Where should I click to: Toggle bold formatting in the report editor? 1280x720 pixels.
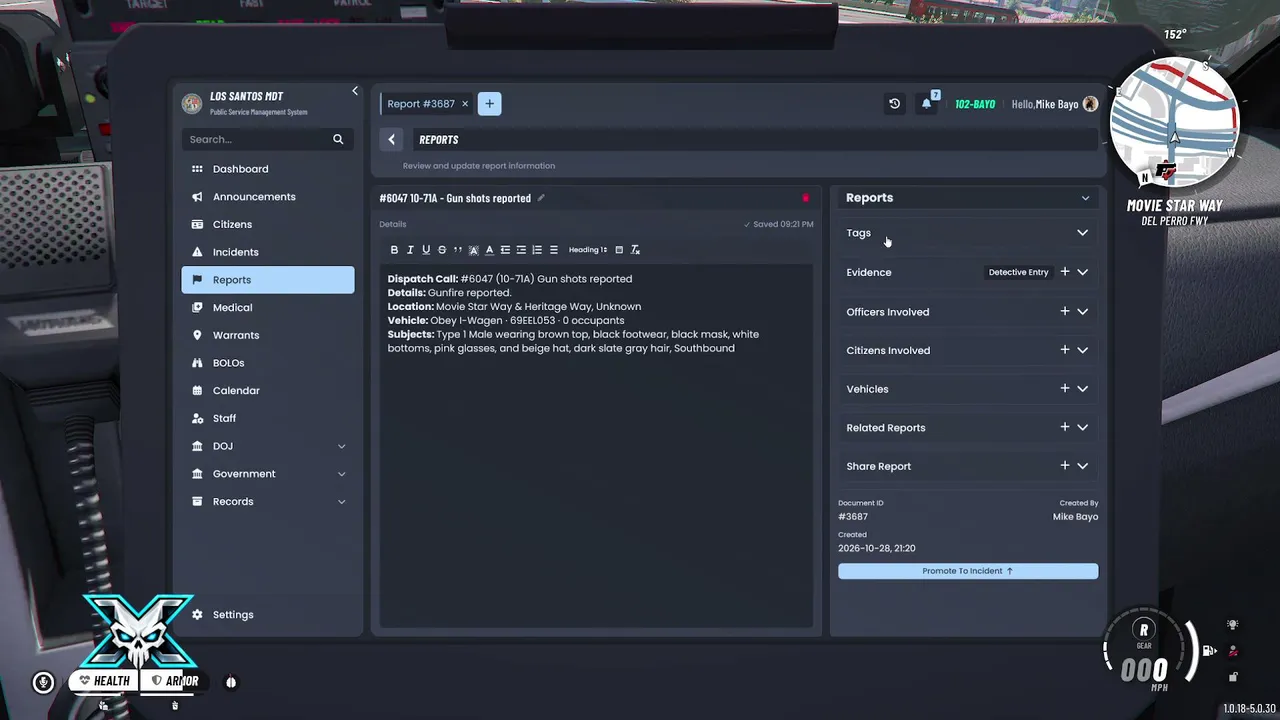(x=394, y=250)
